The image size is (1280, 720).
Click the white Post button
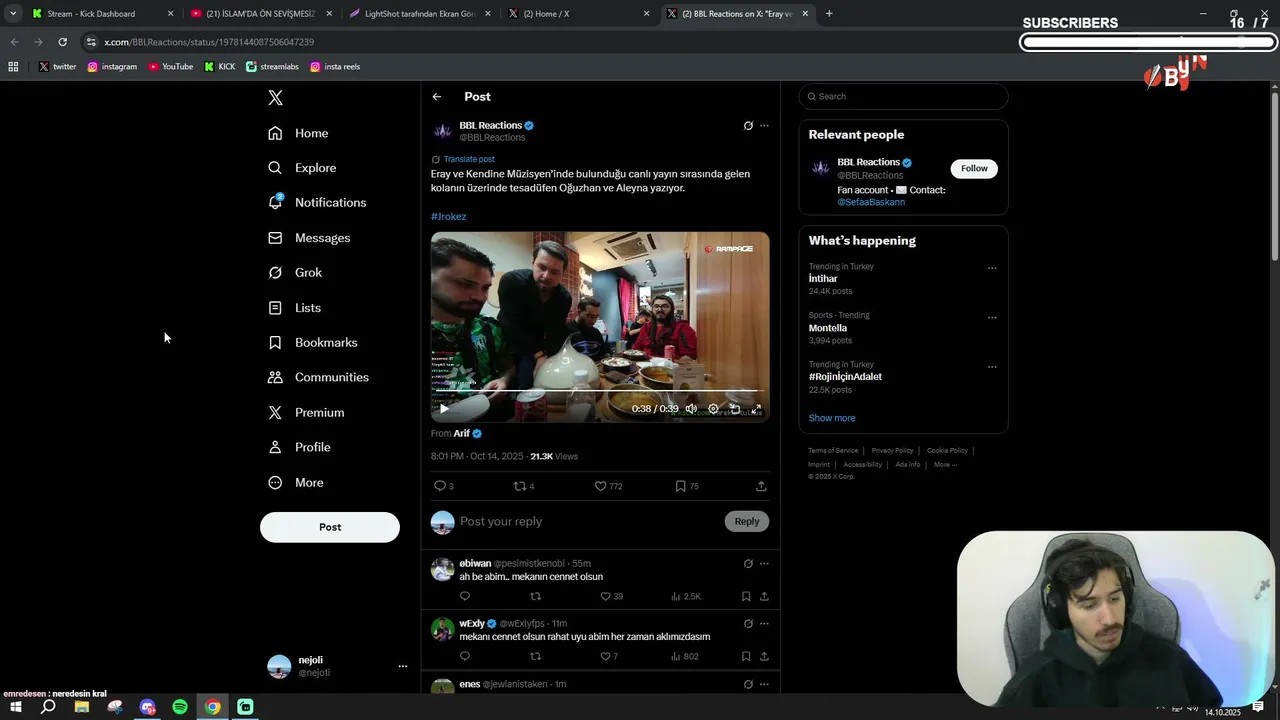(330, 527)
